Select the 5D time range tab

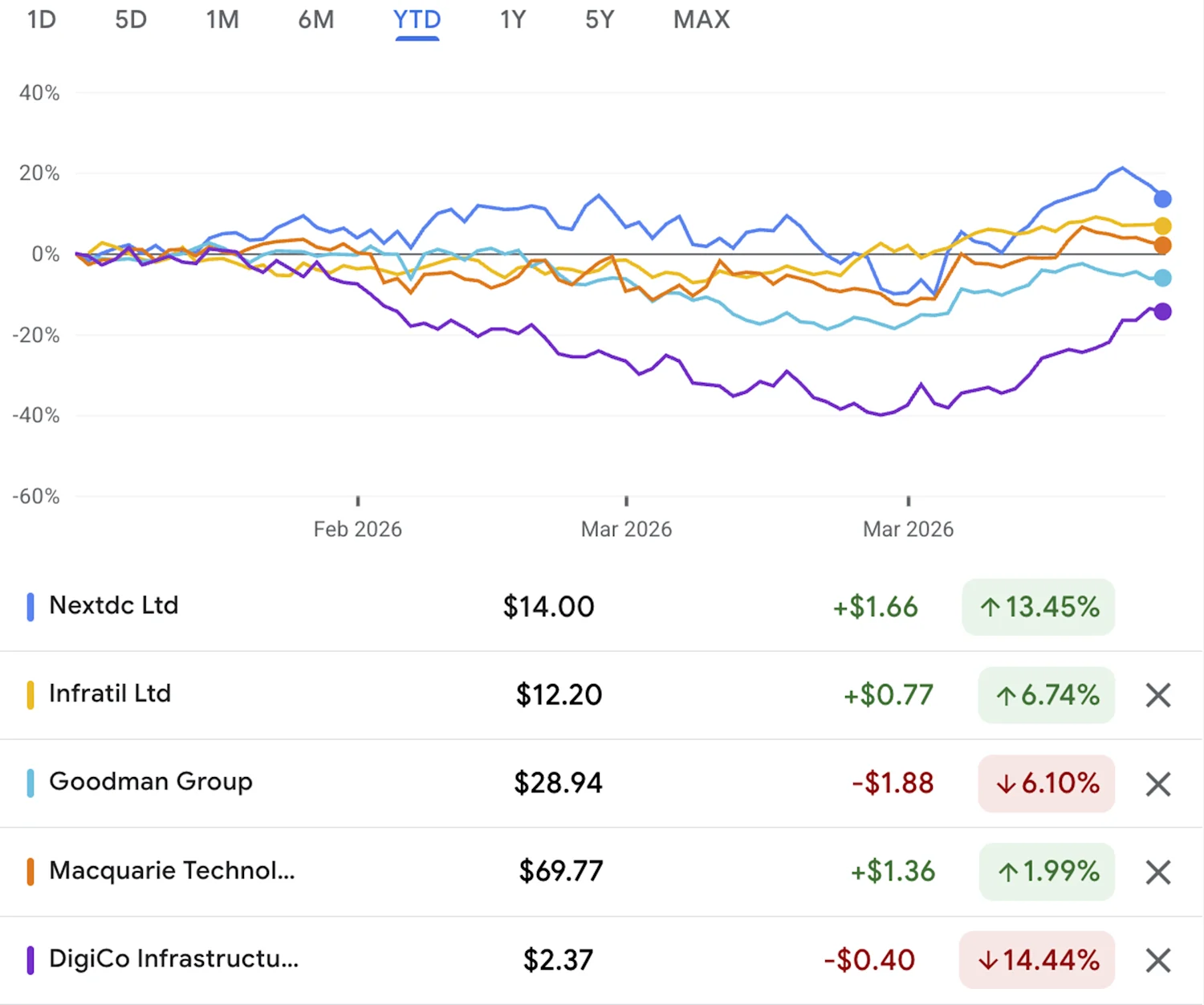tap(131, 19)
